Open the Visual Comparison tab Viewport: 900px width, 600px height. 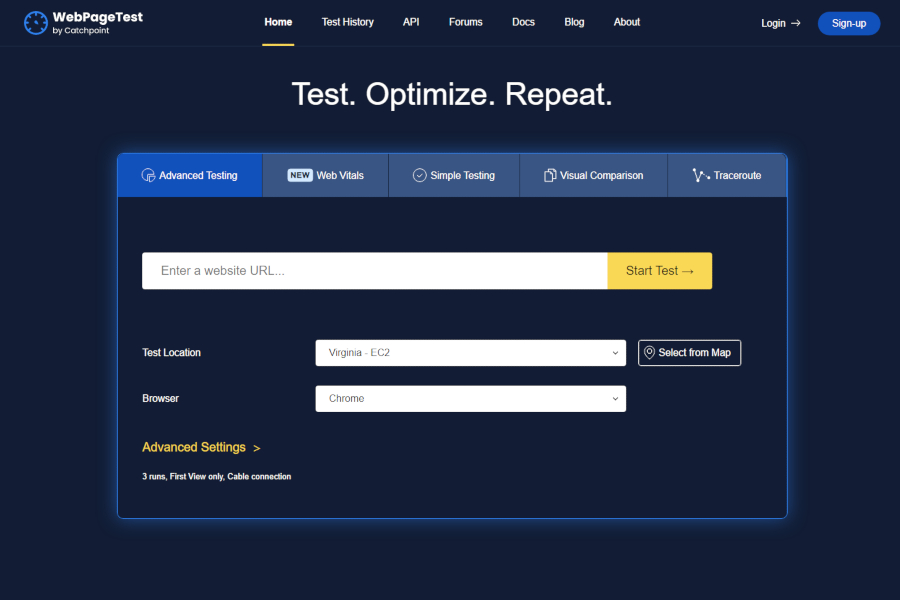click(593, 174)
